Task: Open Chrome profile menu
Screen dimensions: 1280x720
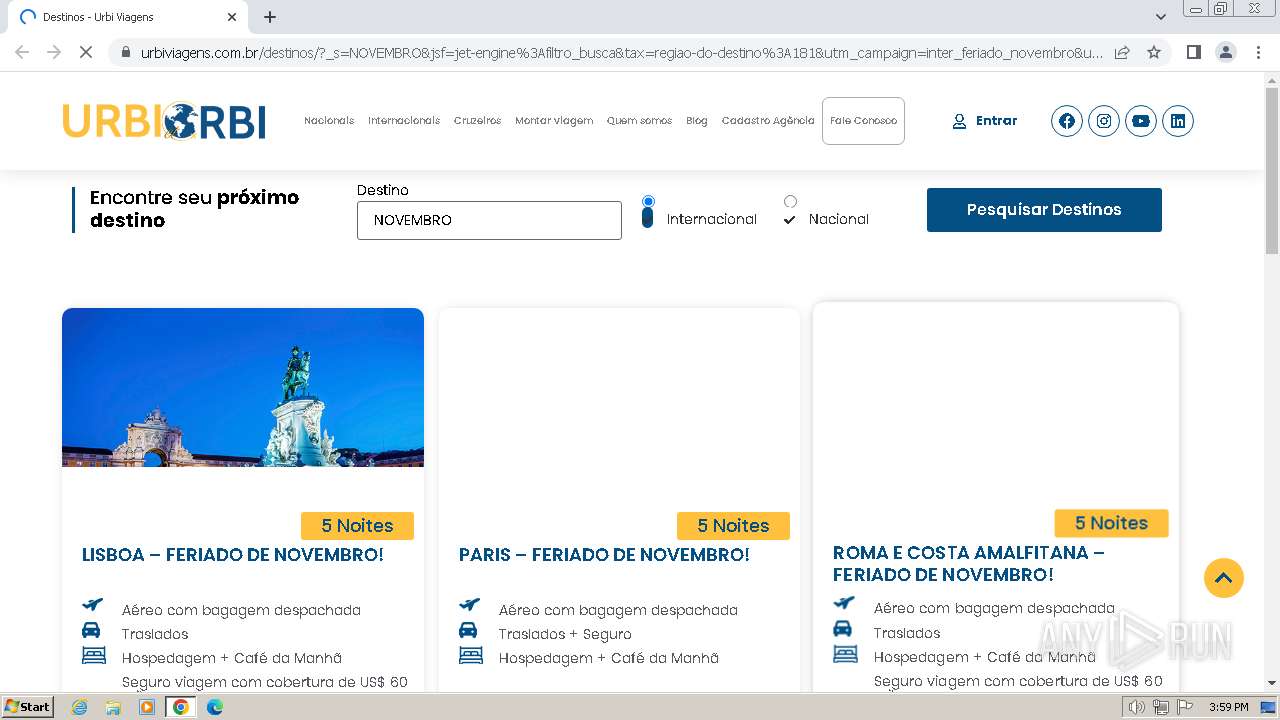Action: (1225, 52)
